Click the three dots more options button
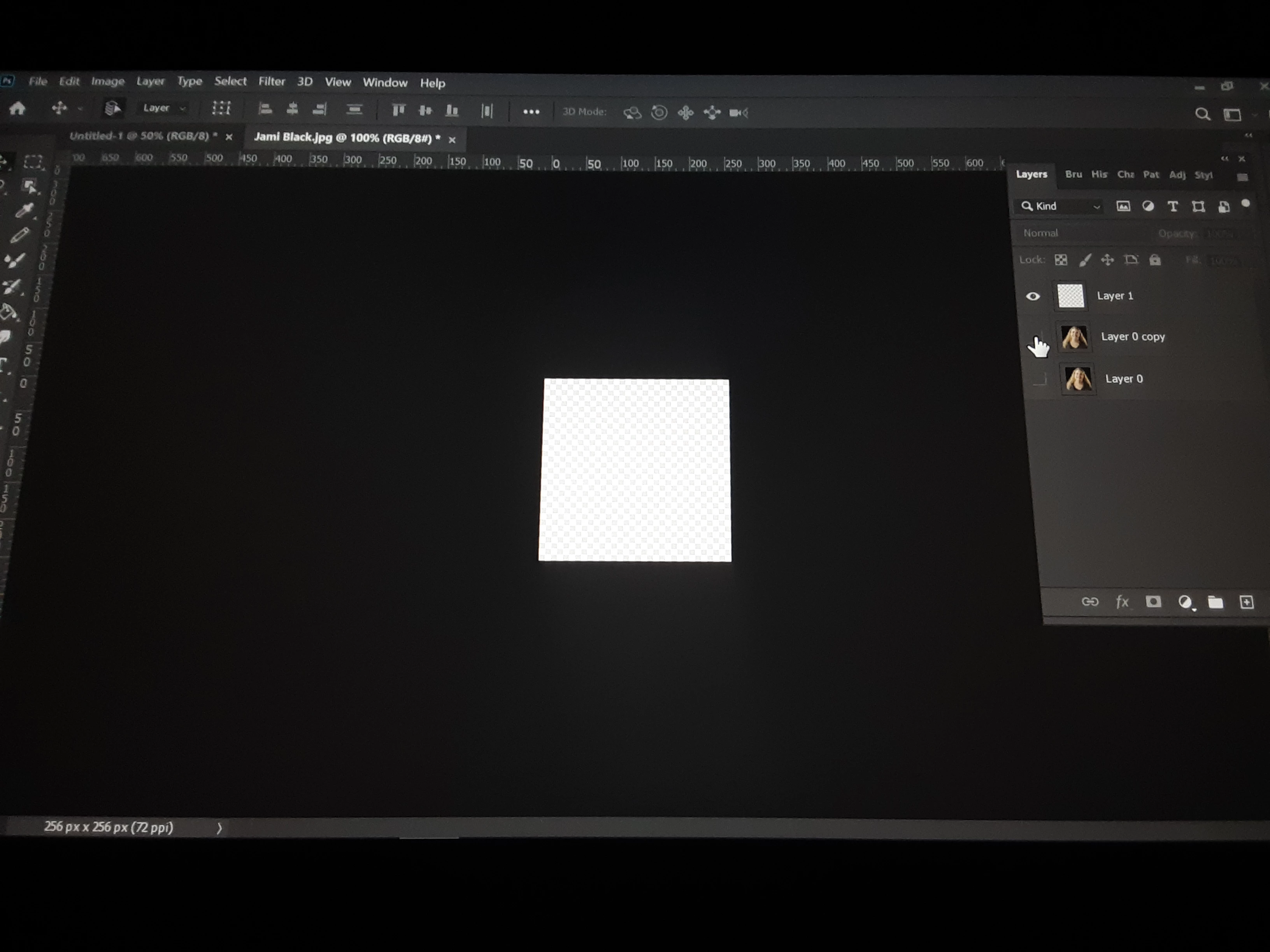The image size is (1270, 952). (x=531, y=112)
